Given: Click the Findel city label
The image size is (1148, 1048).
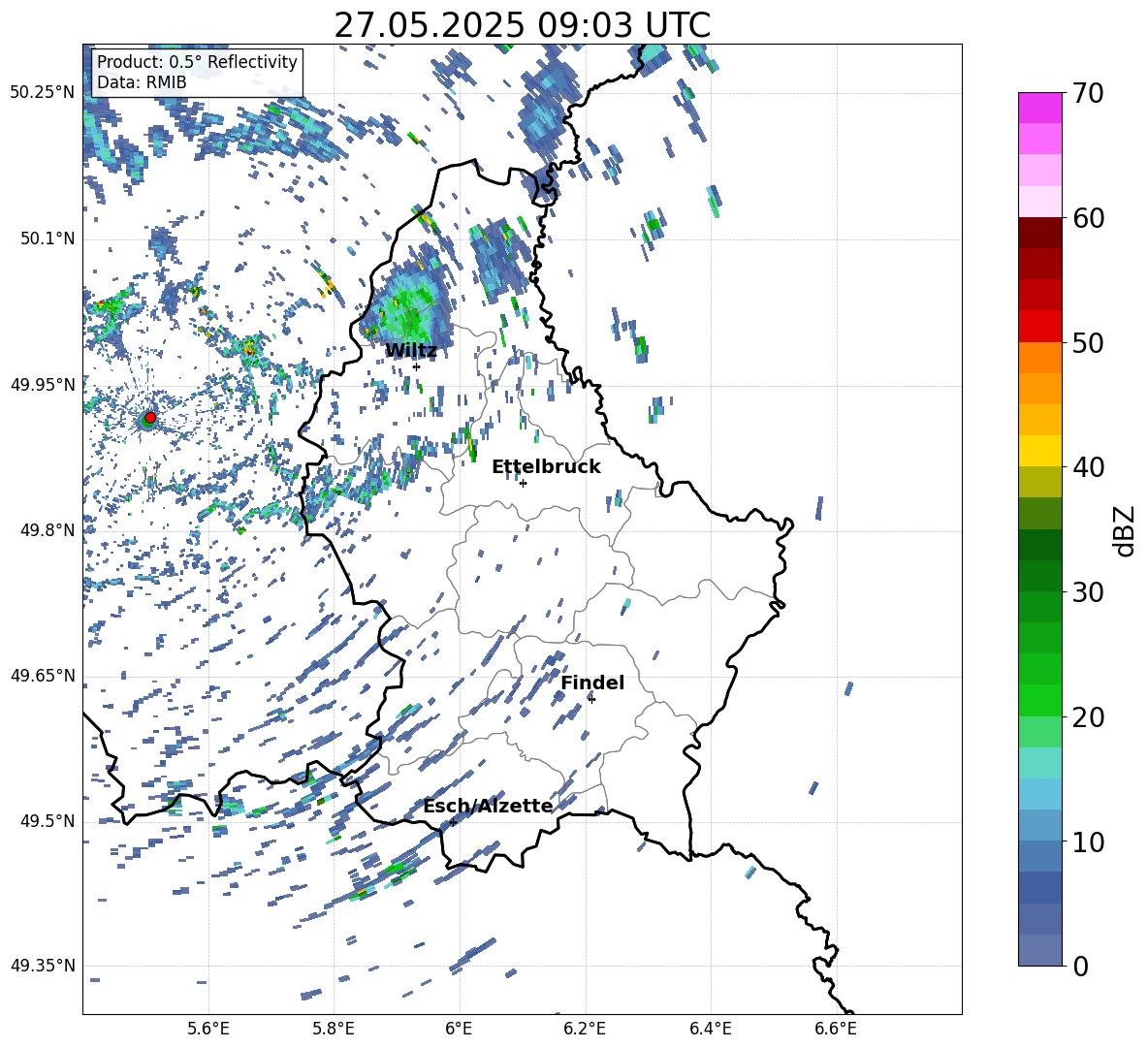Looking at the screenshot, I should tap(592, 683).
